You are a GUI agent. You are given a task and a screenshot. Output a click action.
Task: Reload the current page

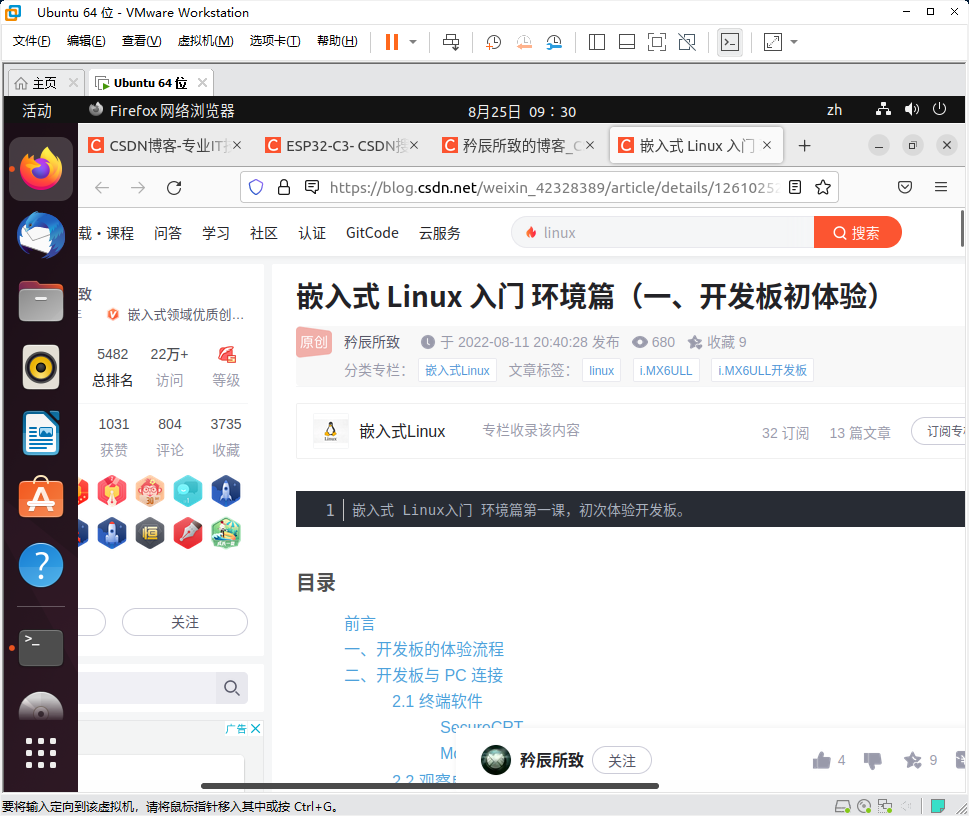(x=174, y=187)
